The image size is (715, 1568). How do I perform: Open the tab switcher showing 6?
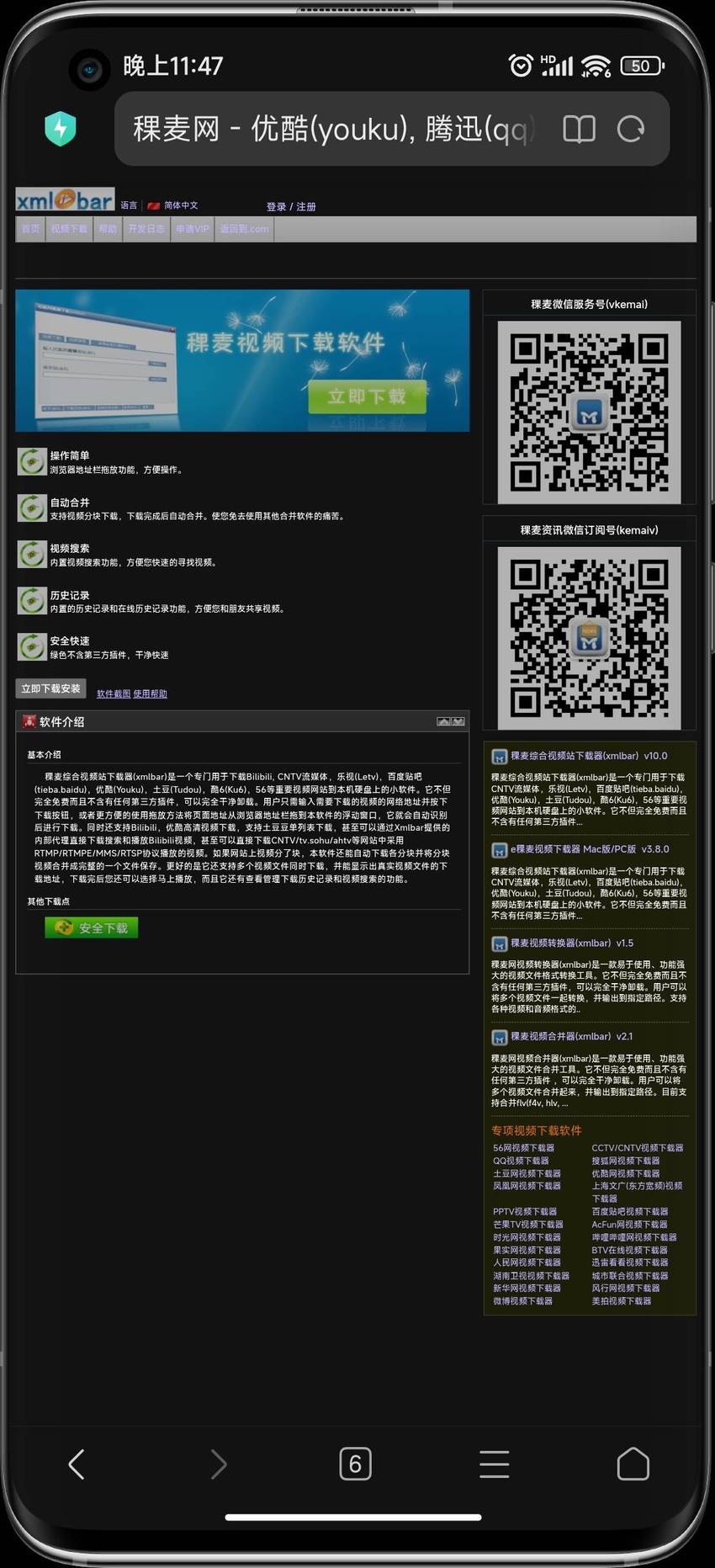coord(355,1464)
